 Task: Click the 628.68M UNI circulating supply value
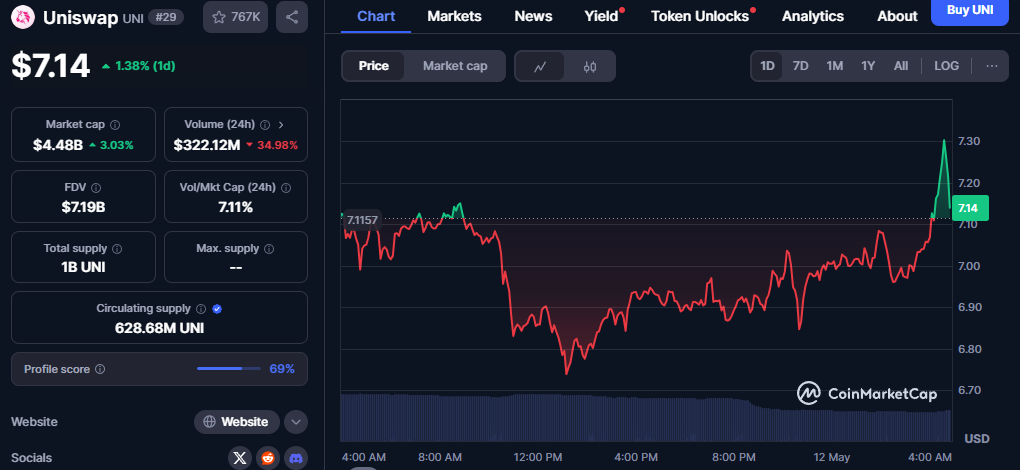pyautogui.click(x=159, y=328)
